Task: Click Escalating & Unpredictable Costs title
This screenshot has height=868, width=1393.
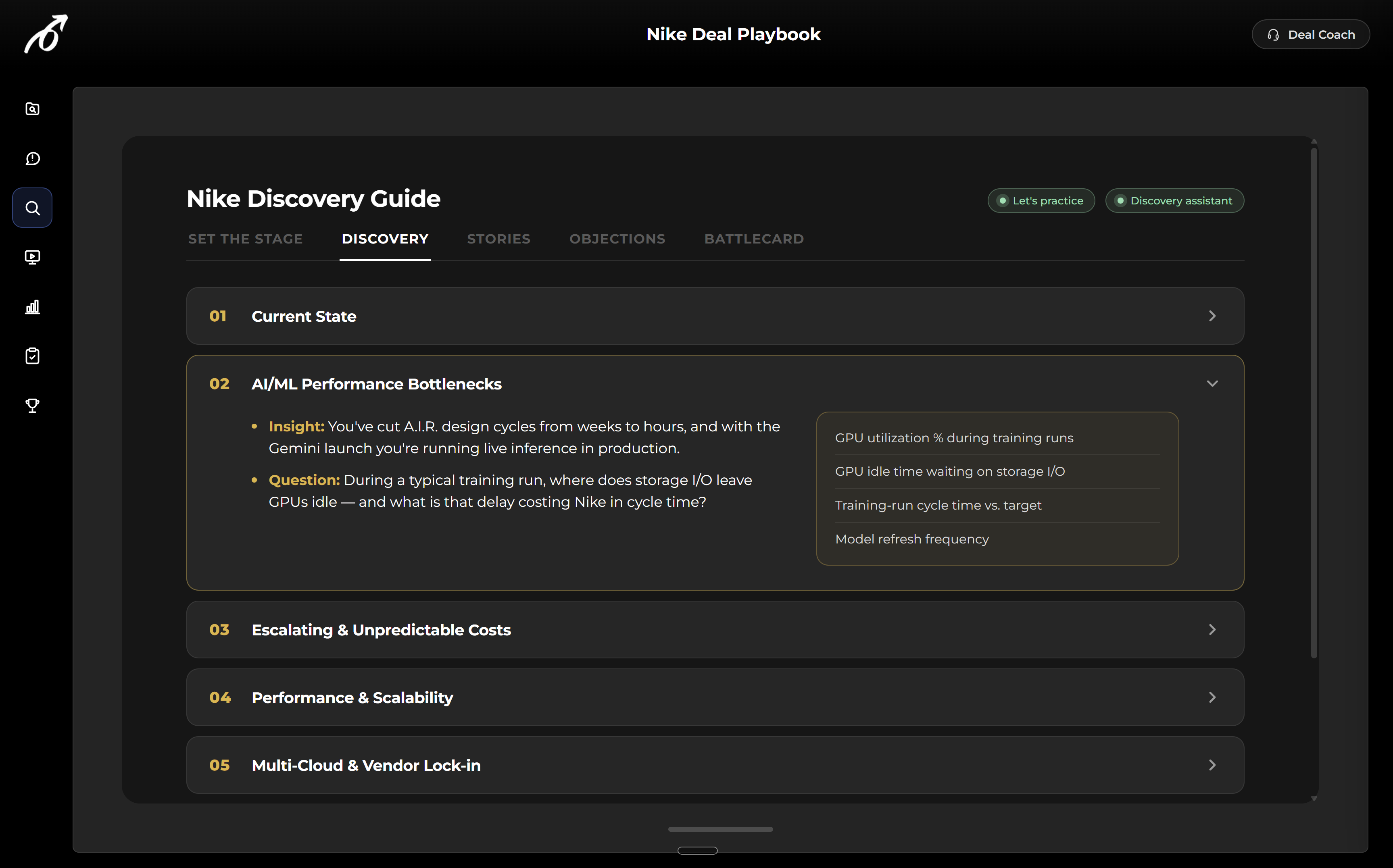Action: click(381, 630)
